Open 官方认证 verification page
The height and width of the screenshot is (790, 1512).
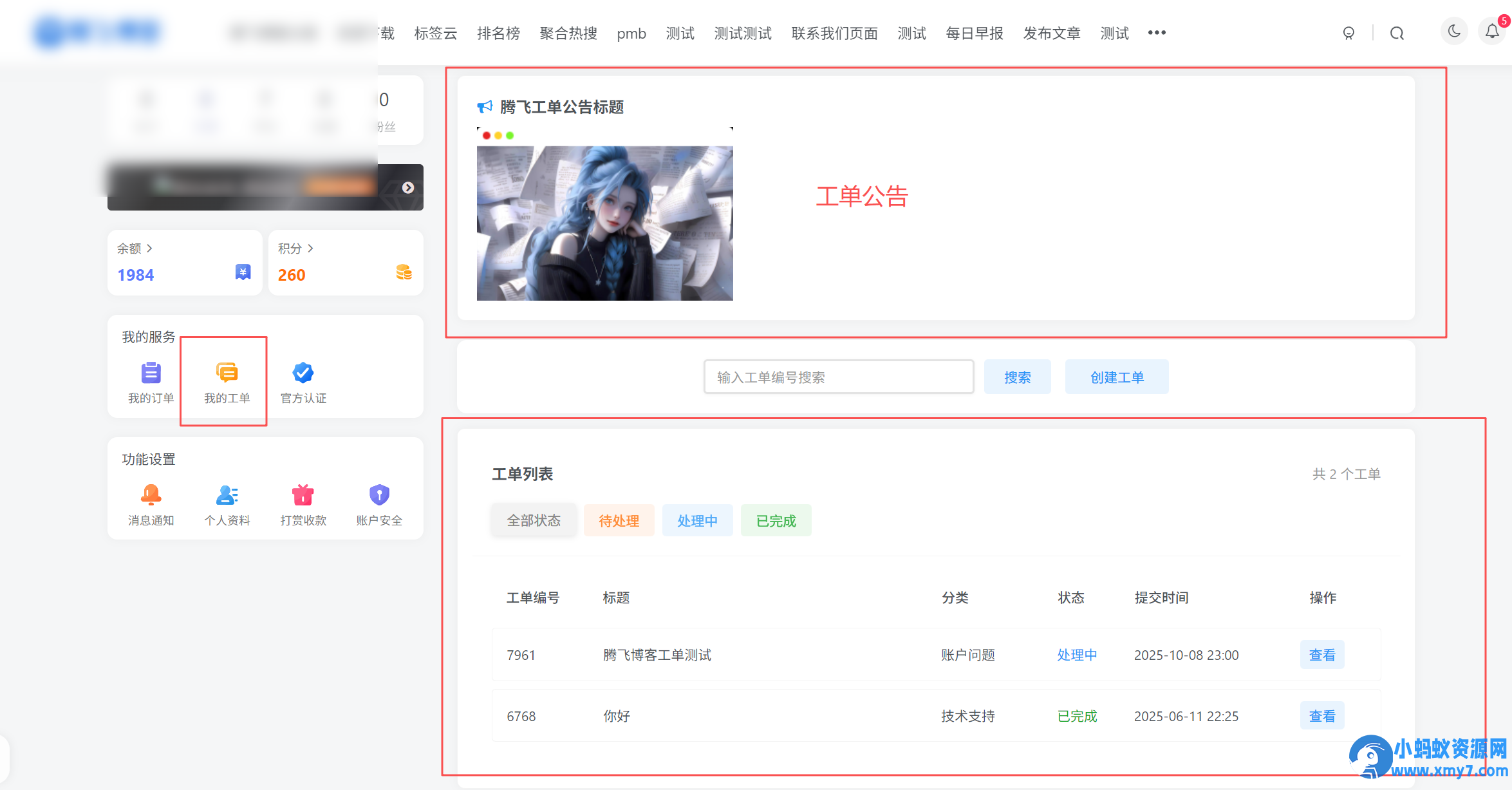click(303, 380)
